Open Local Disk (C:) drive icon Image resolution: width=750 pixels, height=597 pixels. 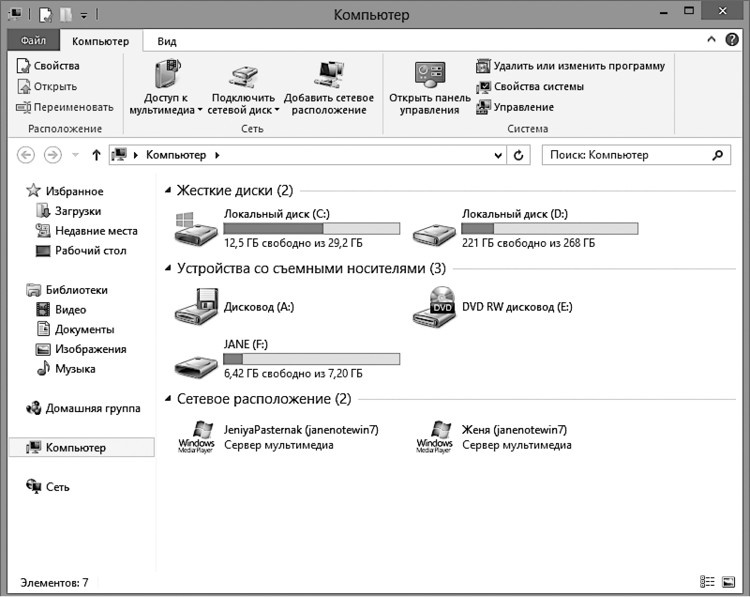point(195,229)
